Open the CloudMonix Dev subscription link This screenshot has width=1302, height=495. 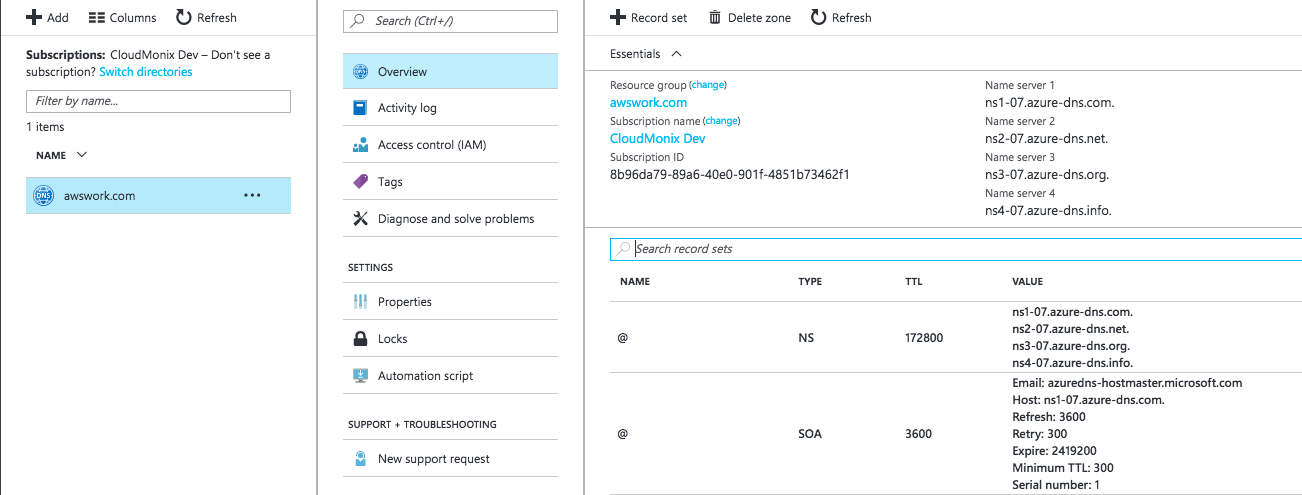(657, 139)
